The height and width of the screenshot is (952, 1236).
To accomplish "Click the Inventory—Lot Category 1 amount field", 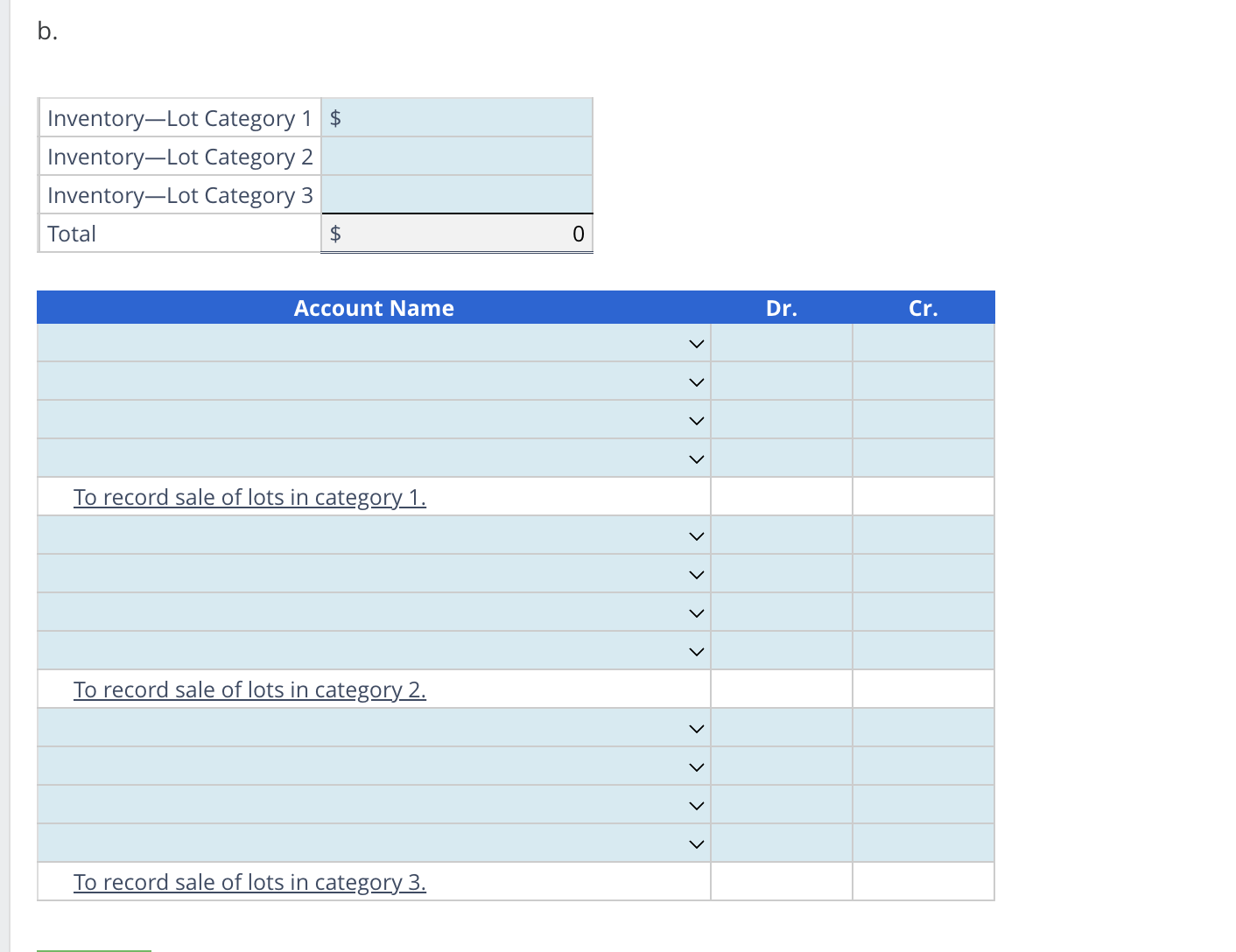I will [x=457, y=118].
